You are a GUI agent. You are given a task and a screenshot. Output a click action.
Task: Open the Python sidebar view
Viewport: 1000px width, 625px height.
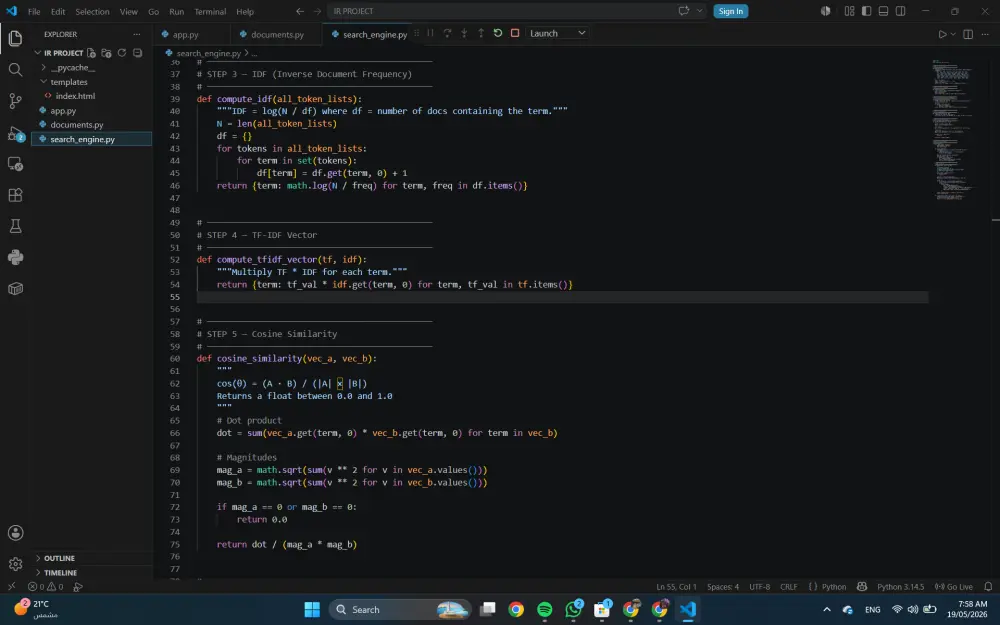(15, 257)
